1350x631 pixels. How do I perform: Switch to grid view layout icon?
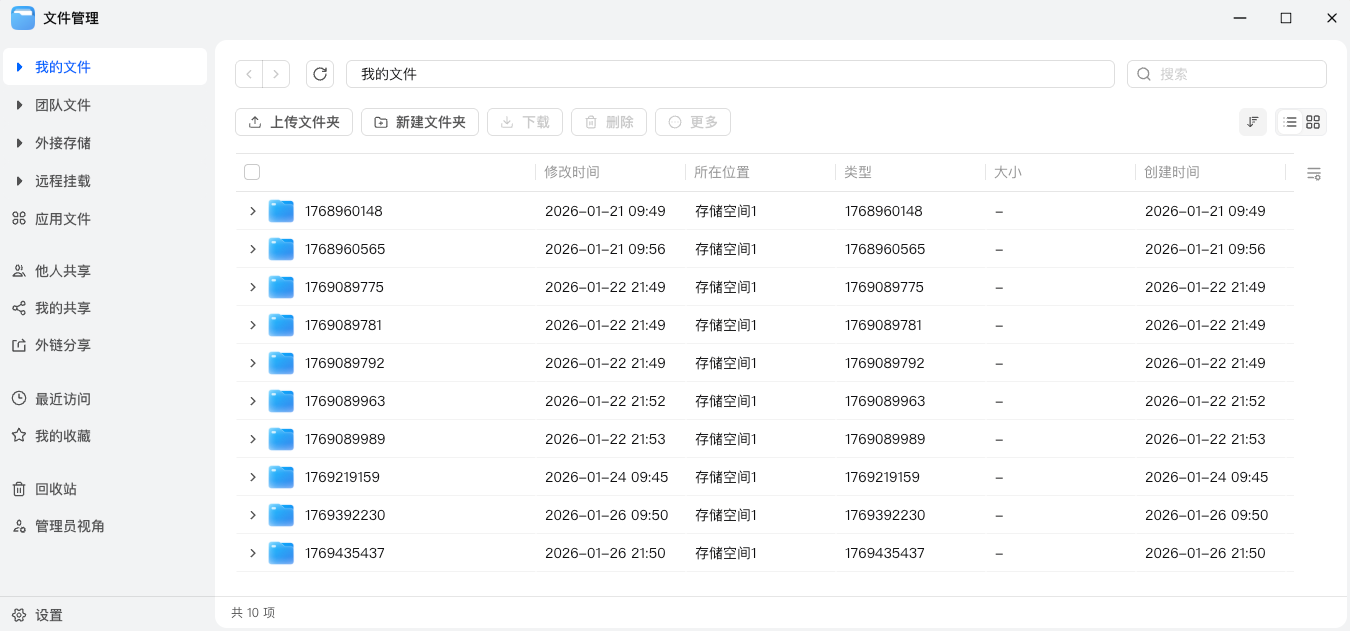pyautogui.click(x=1313, y=122)
